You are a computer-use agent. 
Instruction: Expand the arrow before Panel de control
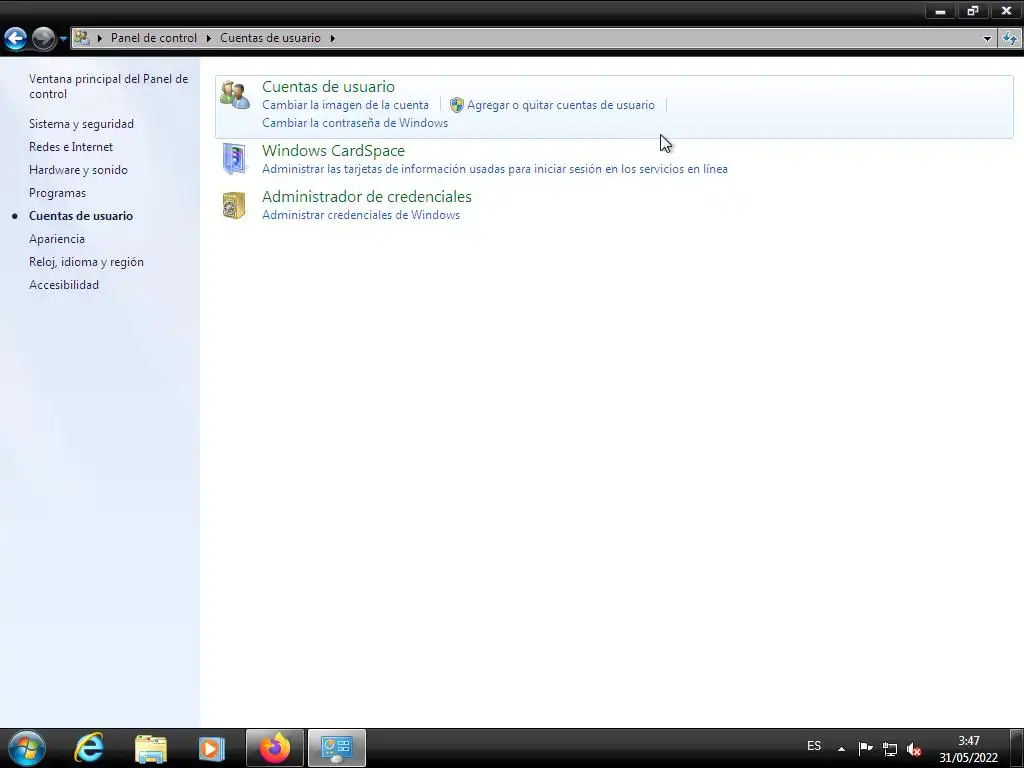pos(100,38)
